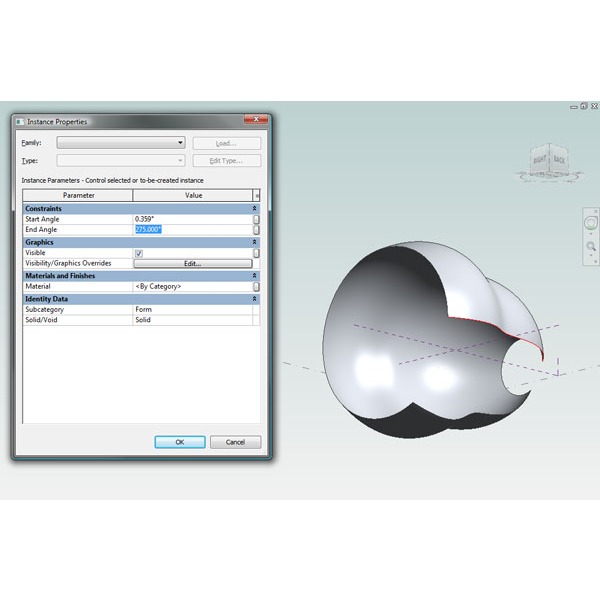The width and height of the screenshot is (600, 600).
Task: Select the zoom tool in navigation bar
Action: pos(591,246)
